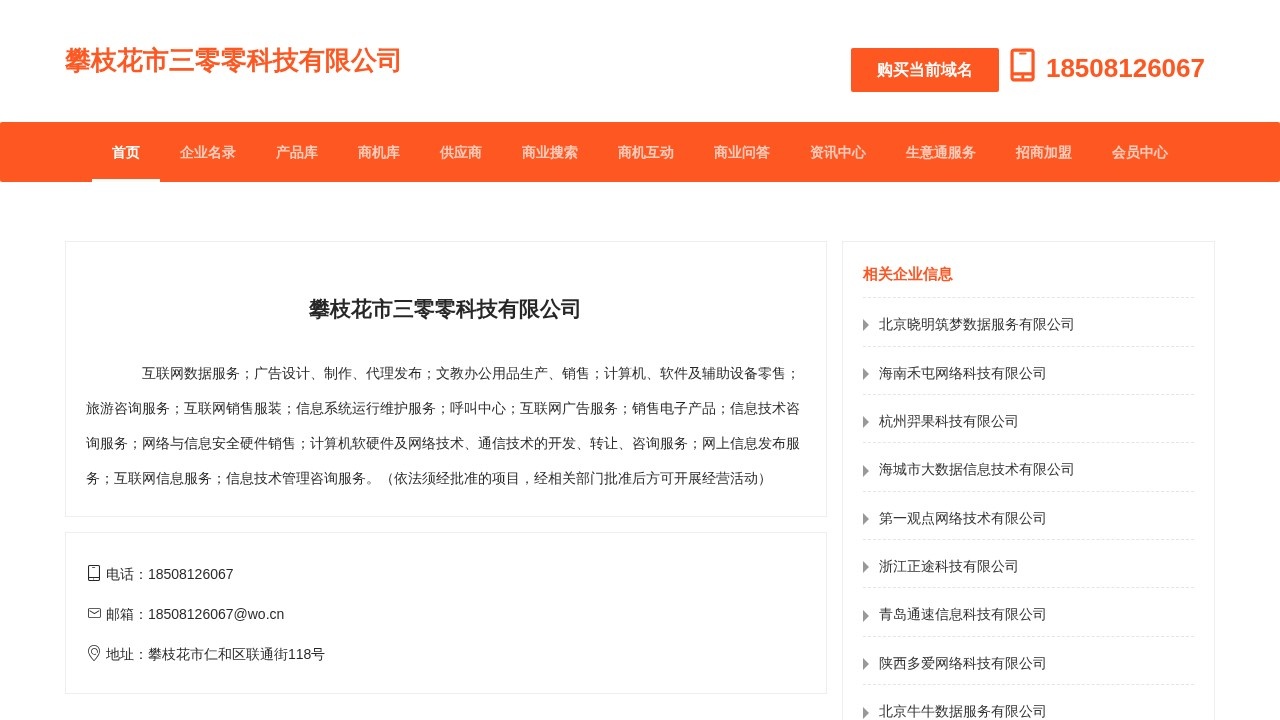Select 产品库 from the navigation bar
This screenshot has width=1280, height=720.
(296, 152)
